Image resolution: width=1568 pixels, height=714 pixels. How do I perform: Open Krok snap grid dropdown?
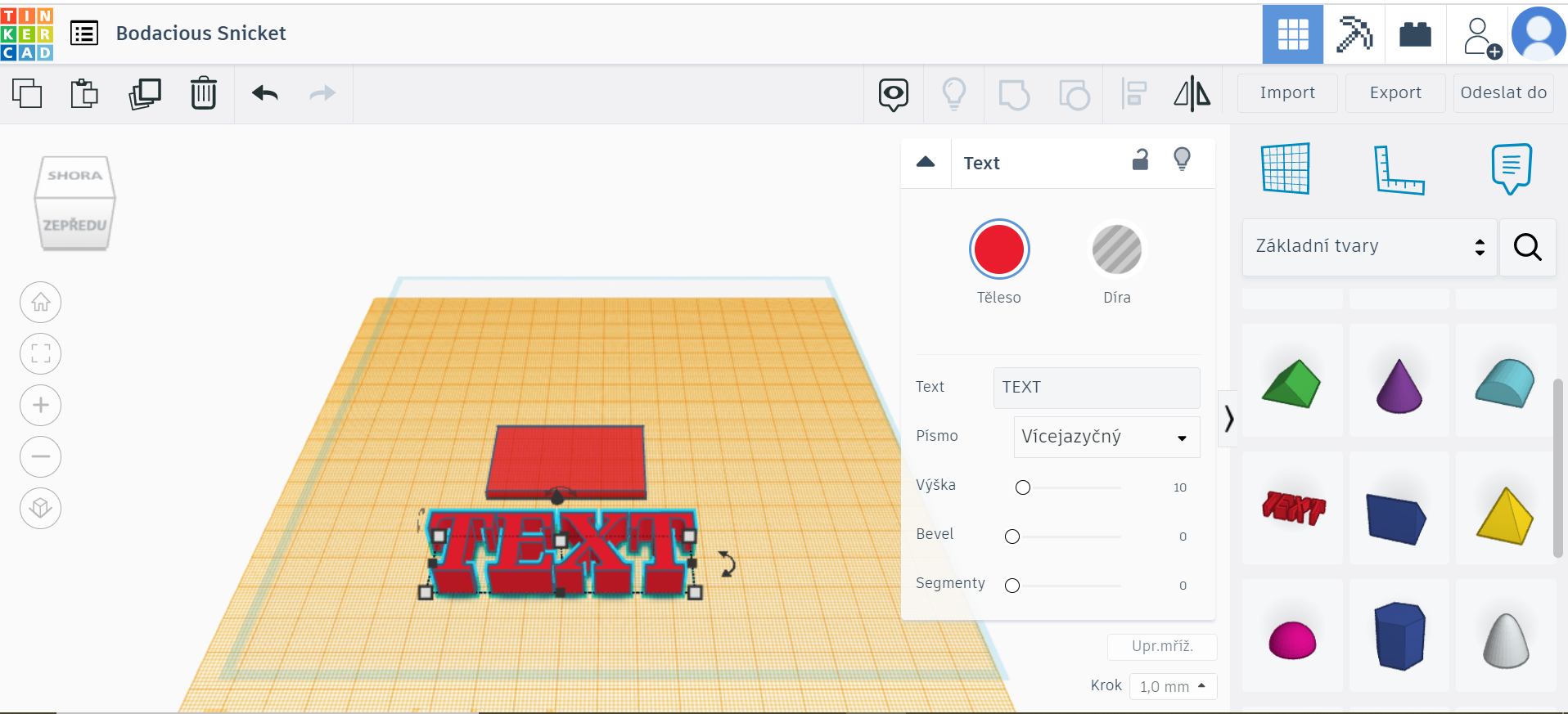[x=1173, y=686]
